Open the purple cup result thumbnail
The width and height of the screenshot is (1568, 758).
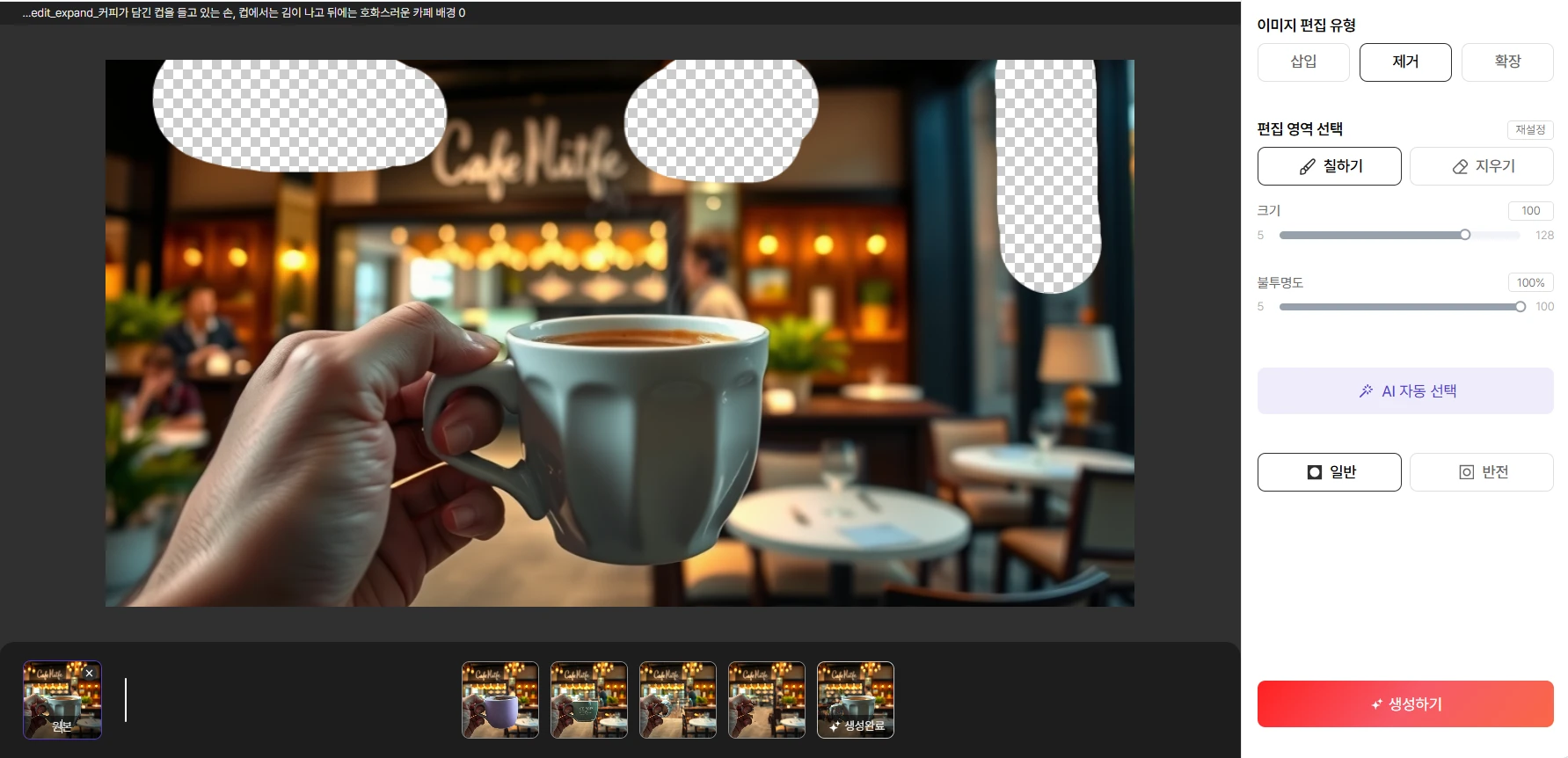click(500, 700)
